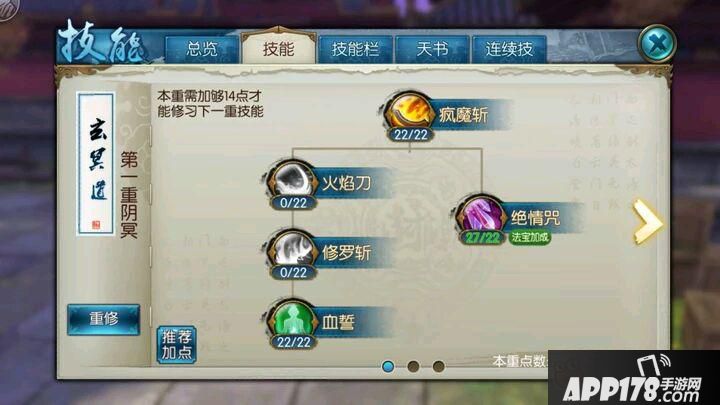This screenshot has height=405, width=720.
Task: Choose the green 血誓 skill icon
Action: [292, 320]
